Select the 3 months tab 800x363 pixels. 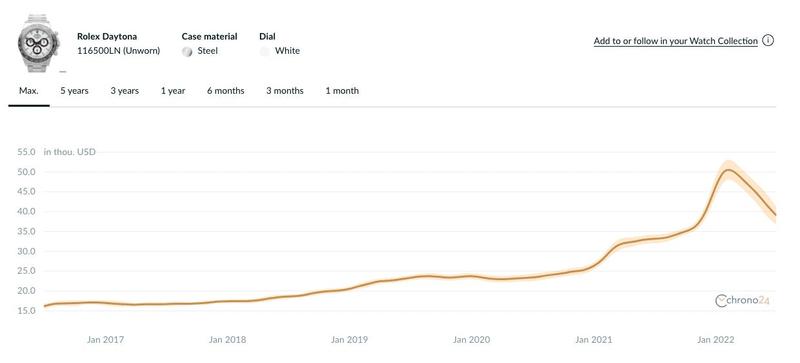[x=285, y=91]
